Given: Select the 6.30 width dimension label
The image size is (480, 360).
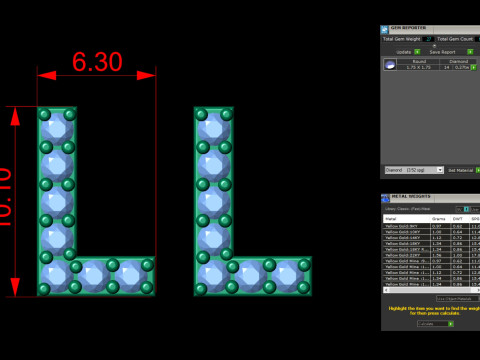Looking at the screenshot, I should [97, 62].
